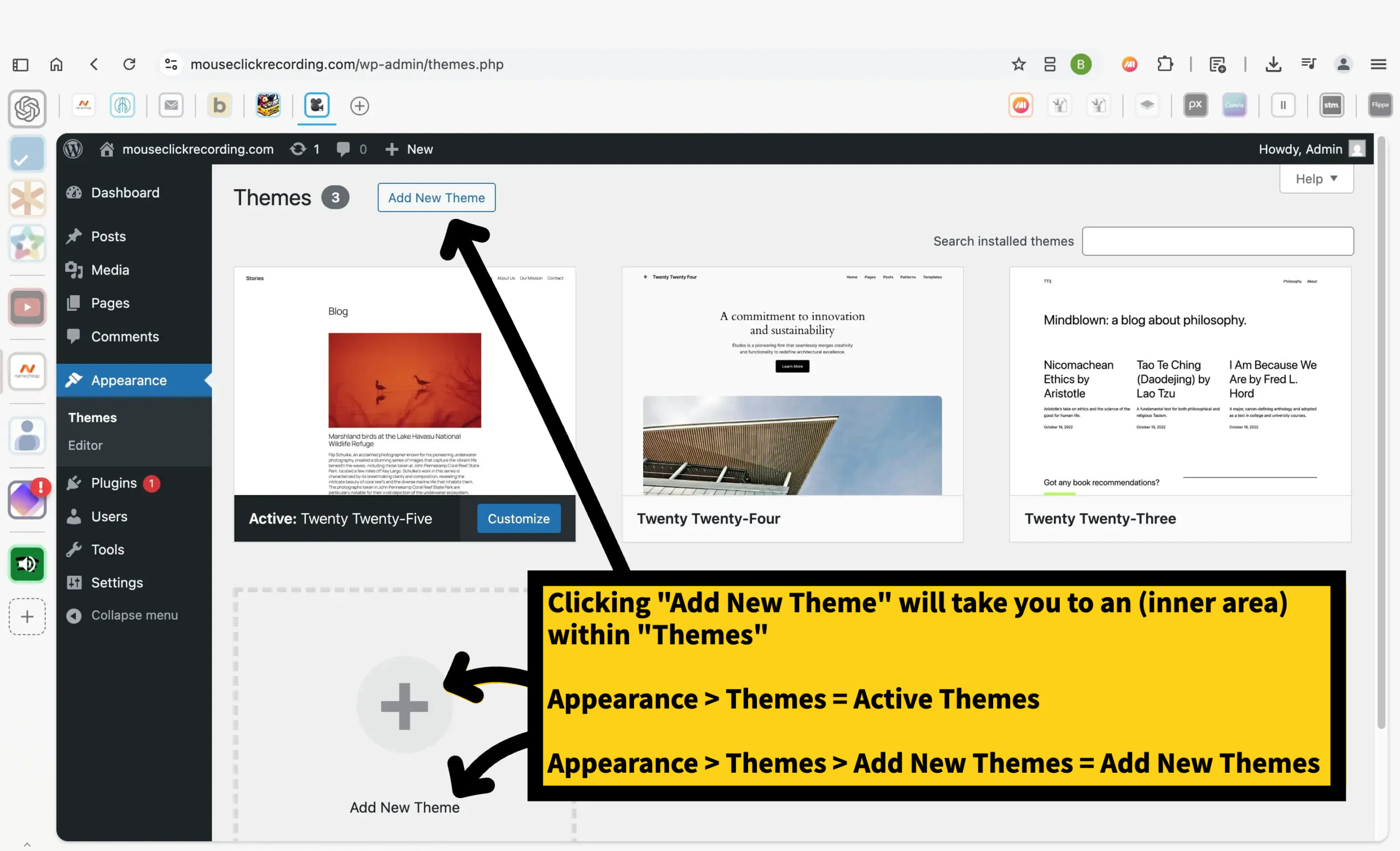Open browser extensions puzzle icon

[1165, 64]
